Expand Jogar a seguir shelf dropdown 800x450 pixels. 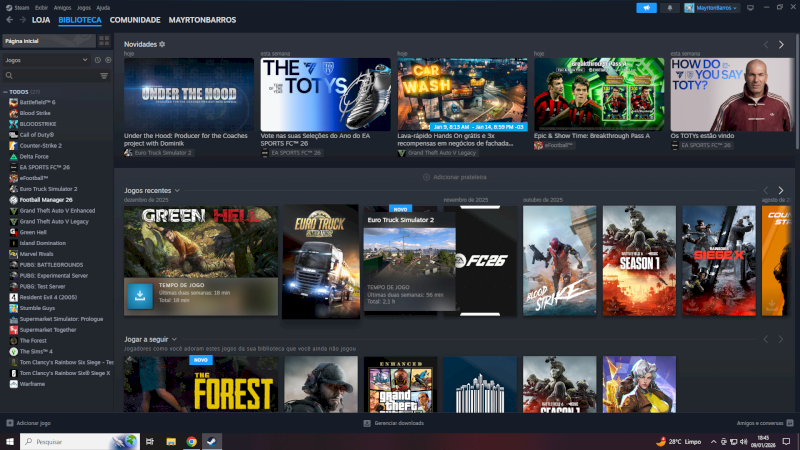pyautogui.click(x=174, y=339)
